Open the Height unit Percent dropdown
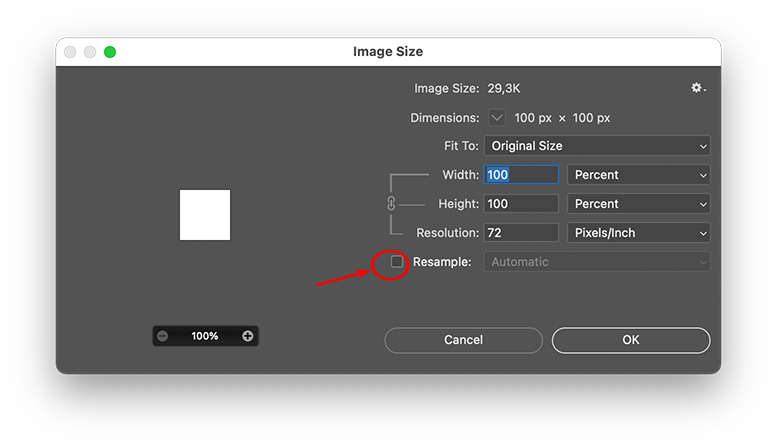This screenshot has width=777, height=448. pyautogui.click(x=638, y=204)
